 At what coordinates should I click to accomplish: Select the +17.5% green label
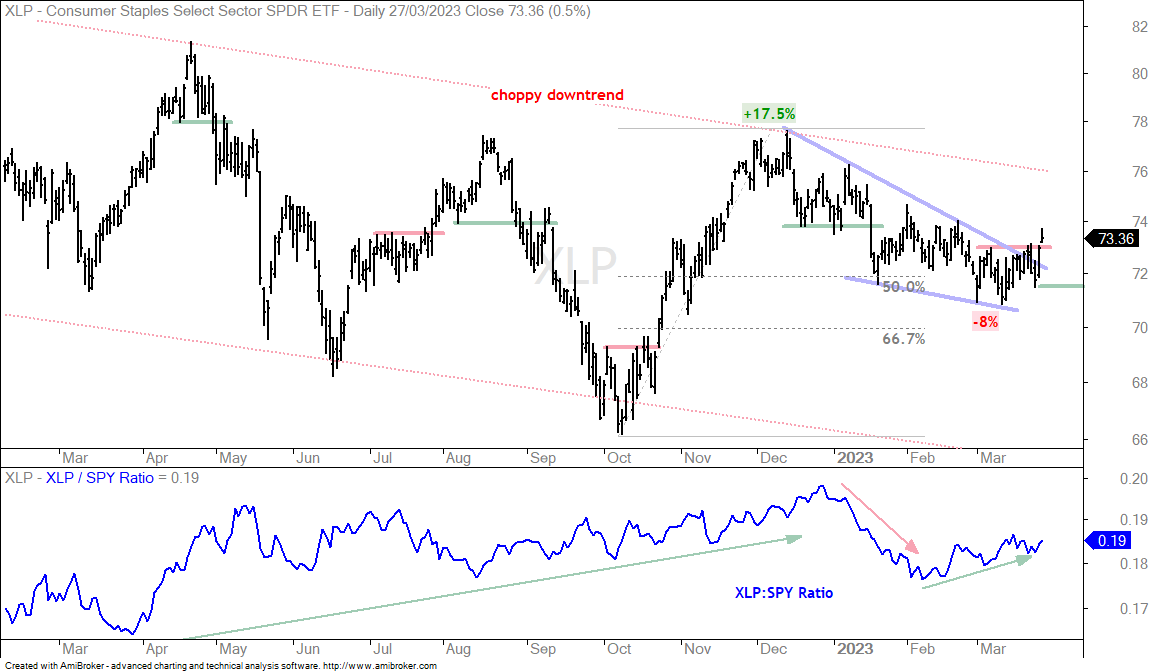click(769, 113)
